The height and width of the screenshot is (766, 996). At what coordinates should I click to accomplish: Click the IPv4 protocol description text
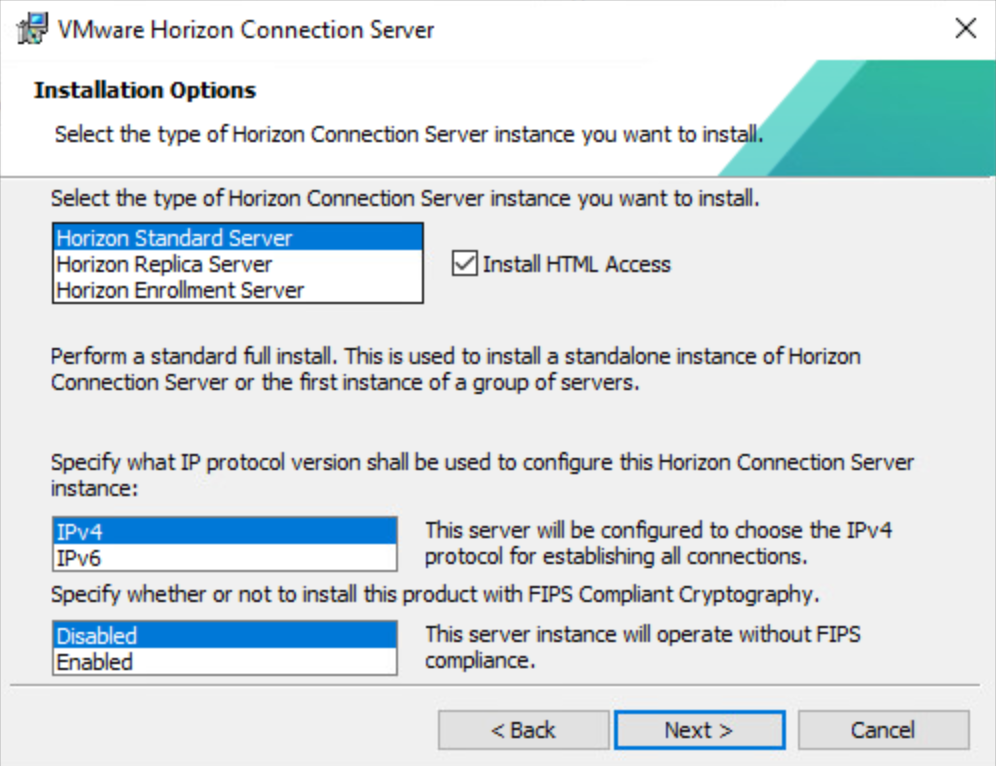[658, 542]
